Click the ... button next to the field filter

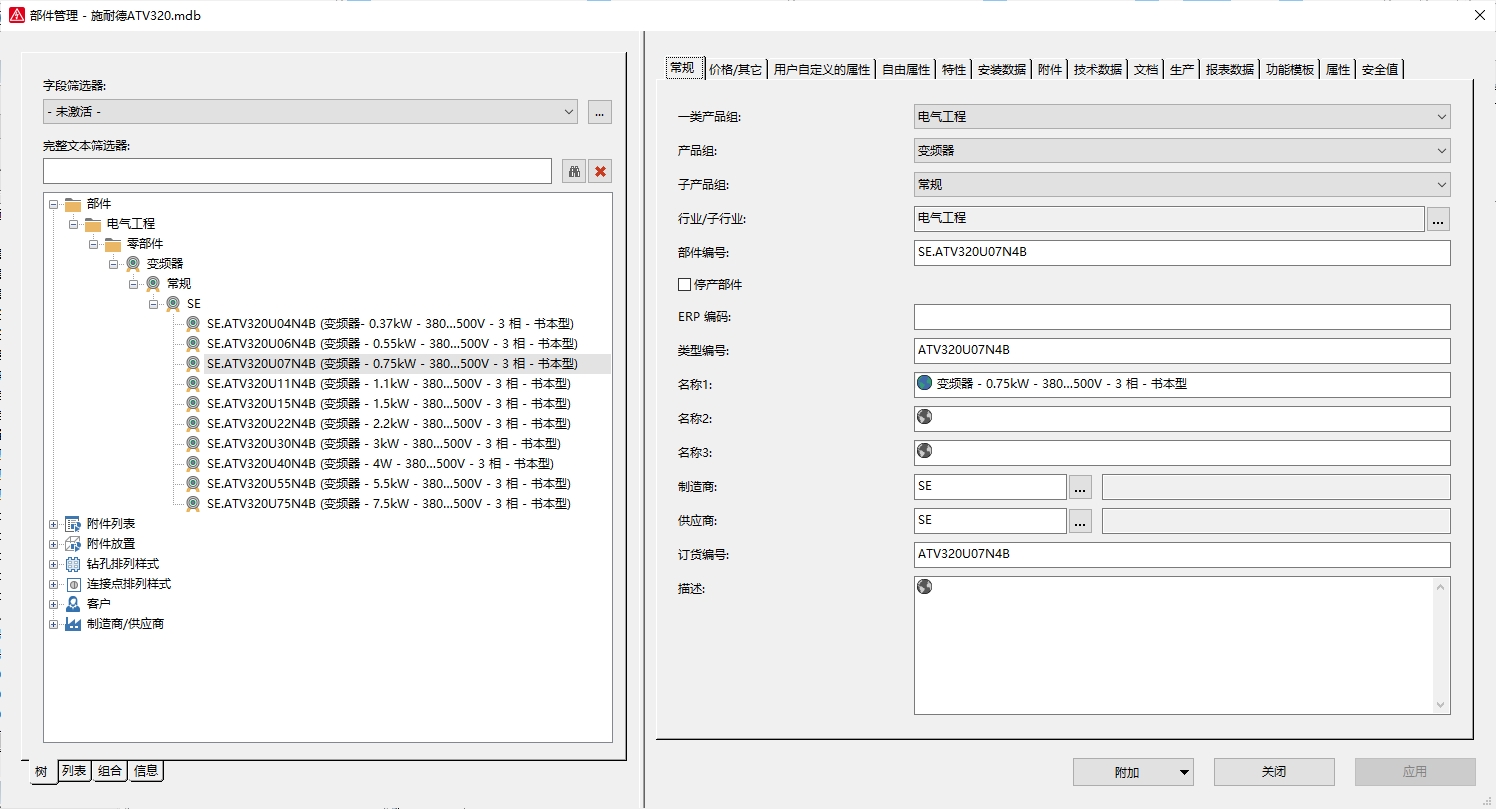coord(600,112)
